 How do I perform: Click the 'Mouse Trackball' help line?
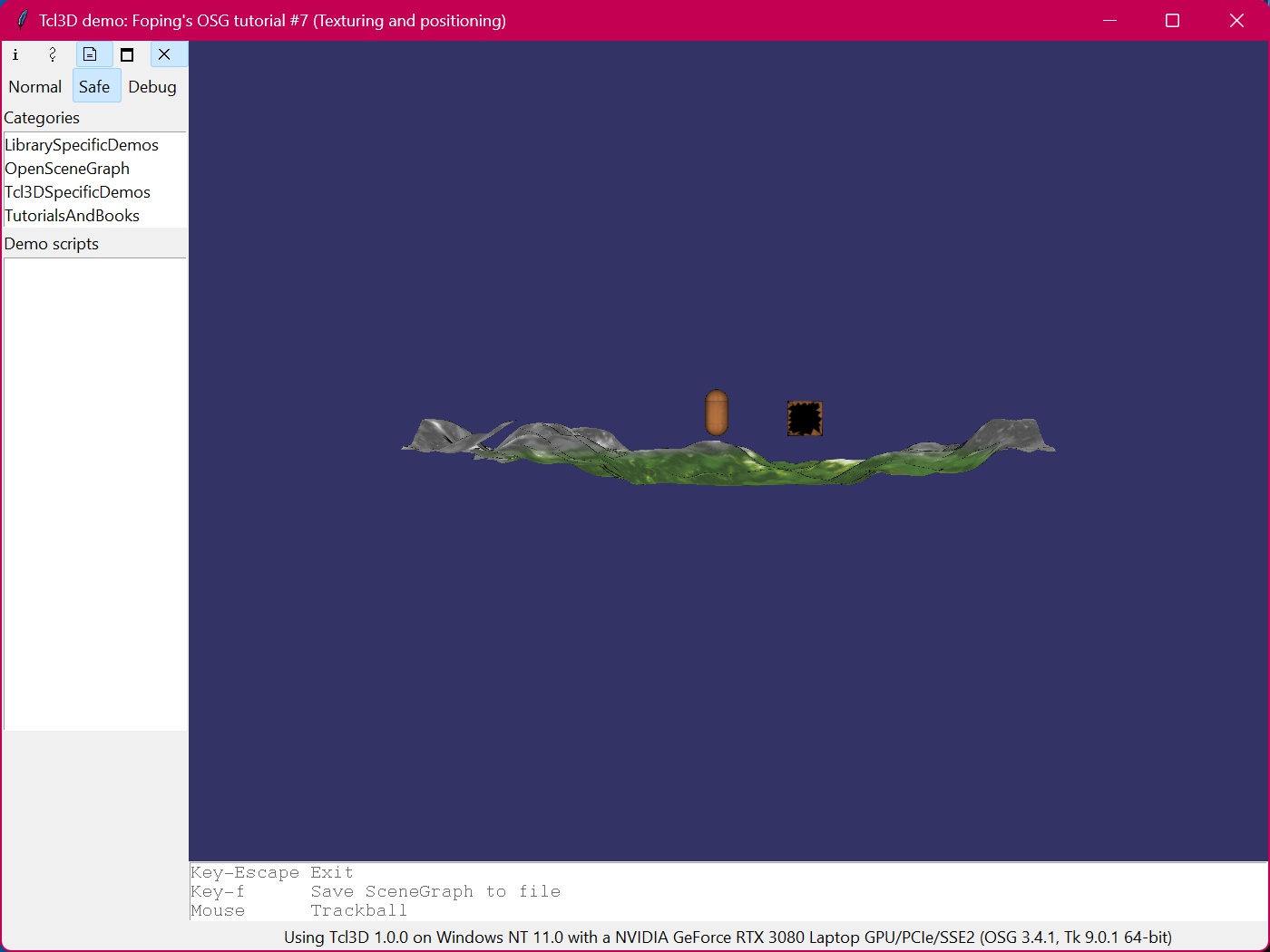[299, 910]
